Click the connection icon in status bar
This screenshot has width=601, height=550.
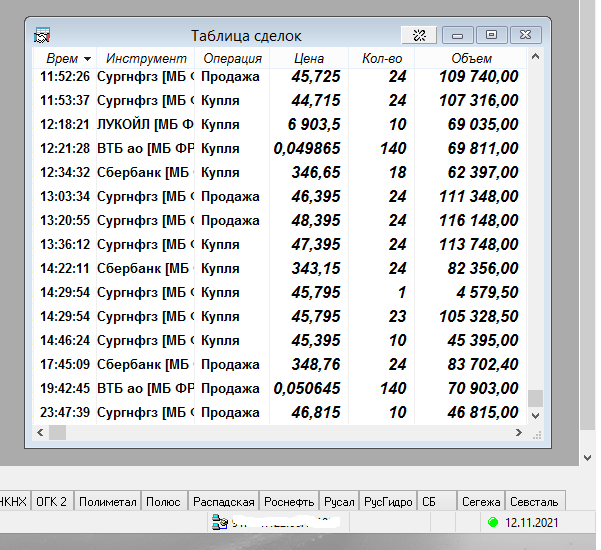pyautogui.click(x=220, y=522)
